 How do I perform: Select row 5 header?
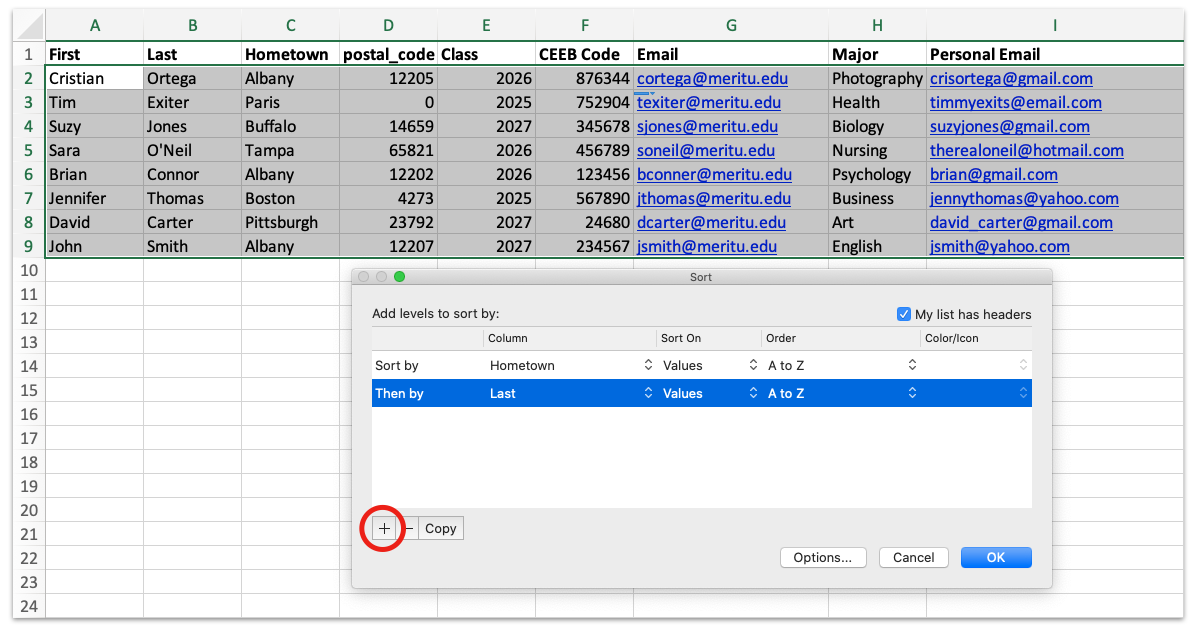pos(28,150)
